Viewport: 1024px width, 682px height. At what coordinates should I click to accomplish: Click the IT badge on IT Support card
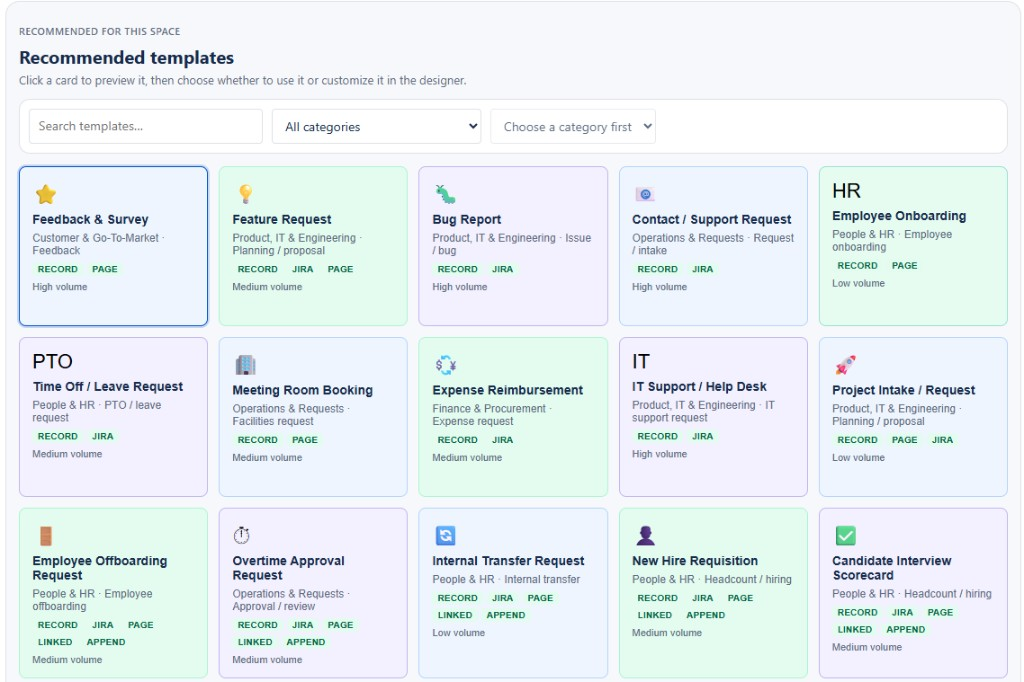(641, 361)
